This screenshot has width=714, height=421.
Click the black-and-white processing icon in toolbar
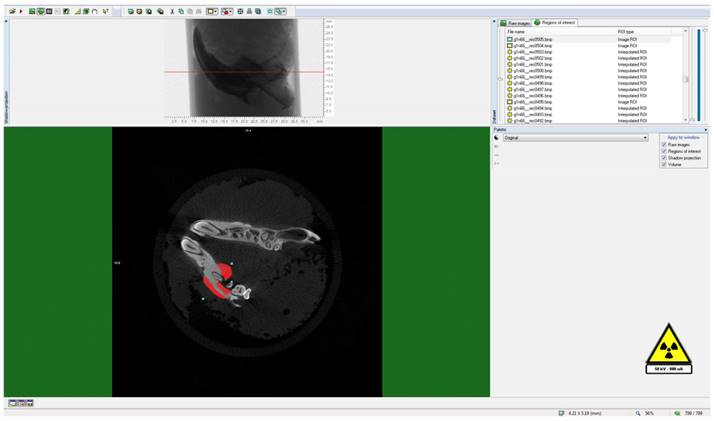(x=66, y=11)
